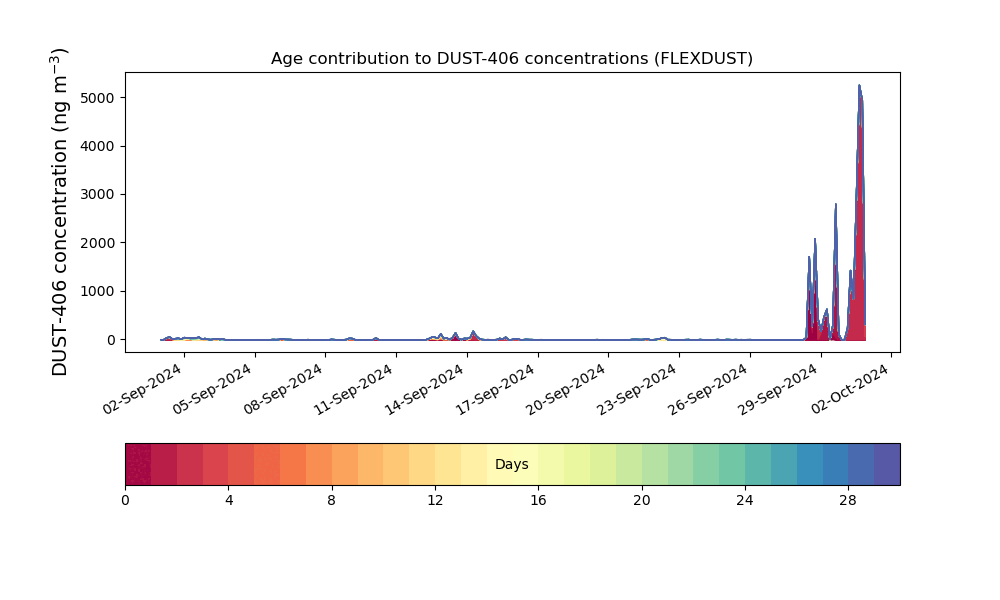
Task: Click the 02-Sep-2024 date label
Action: pyautogui.click(x=142, y=390)
